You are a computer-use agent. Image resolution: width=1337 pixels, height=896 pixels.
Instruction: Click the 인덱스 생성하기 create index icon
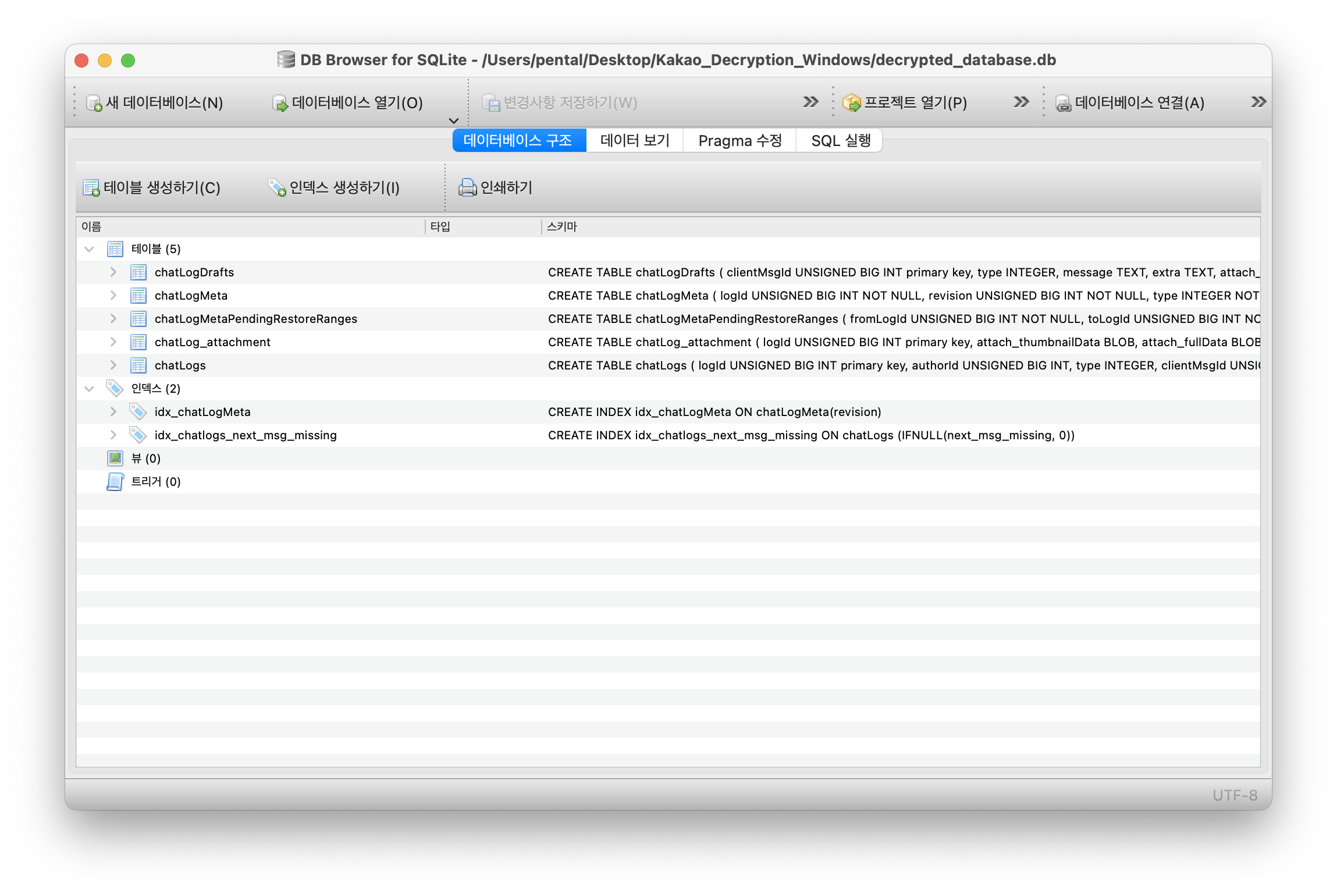coord(277,188)
